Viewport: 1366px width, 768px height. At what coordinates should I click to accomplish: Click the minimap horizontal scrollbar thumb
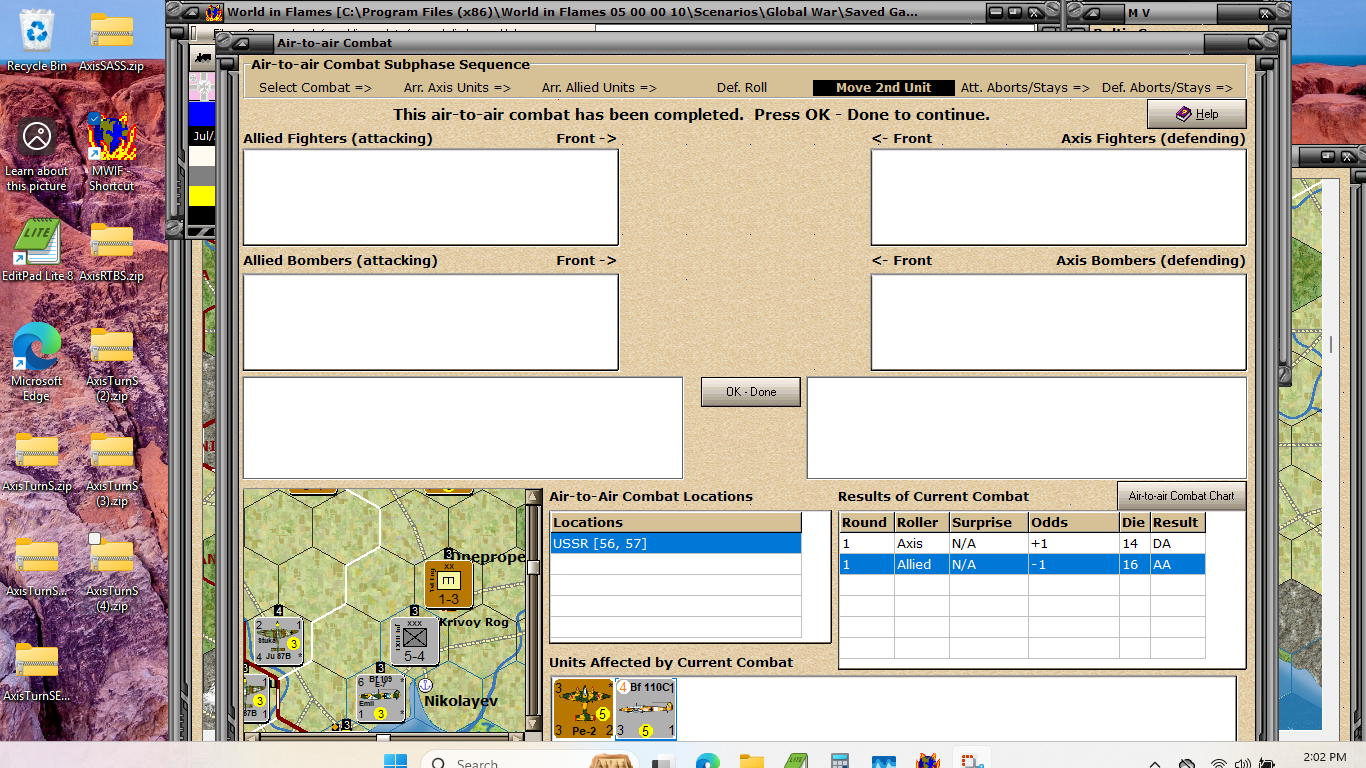coord(383,738)
